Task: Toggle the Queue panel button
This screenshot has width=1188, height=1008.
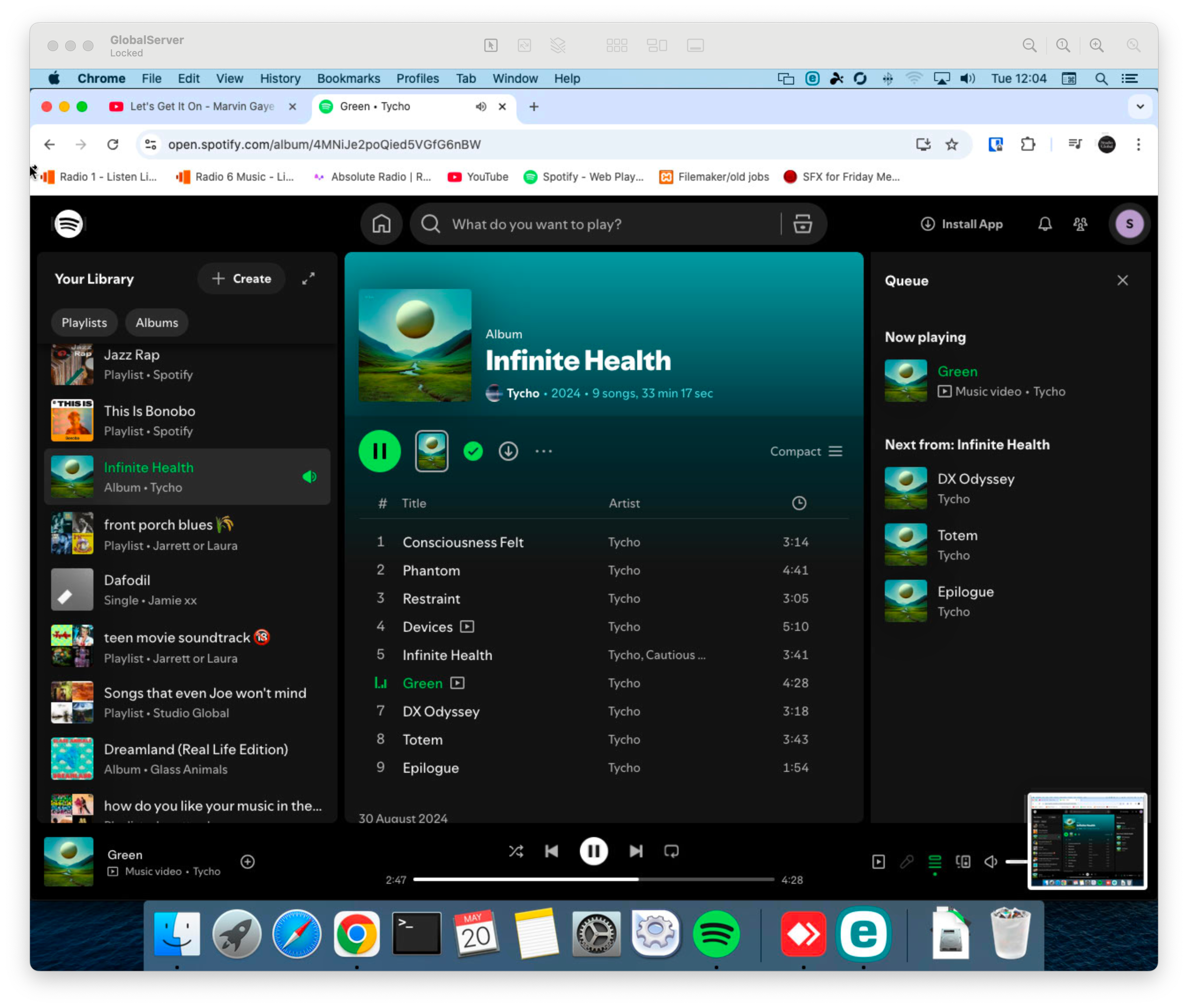Action: coord(935,862)
